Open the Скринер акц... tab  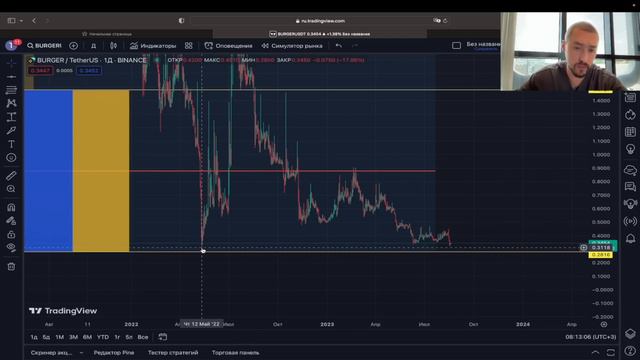pos(51,353)
